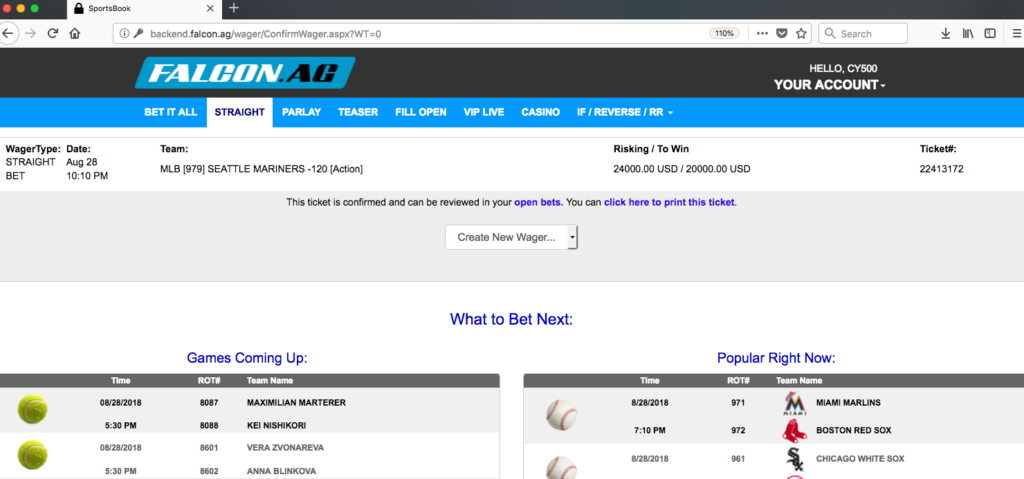Image resolution: width=1024 pixels, height=479 pixels.
Task: Open the library bookshelf icon
Action: [968, 33]
